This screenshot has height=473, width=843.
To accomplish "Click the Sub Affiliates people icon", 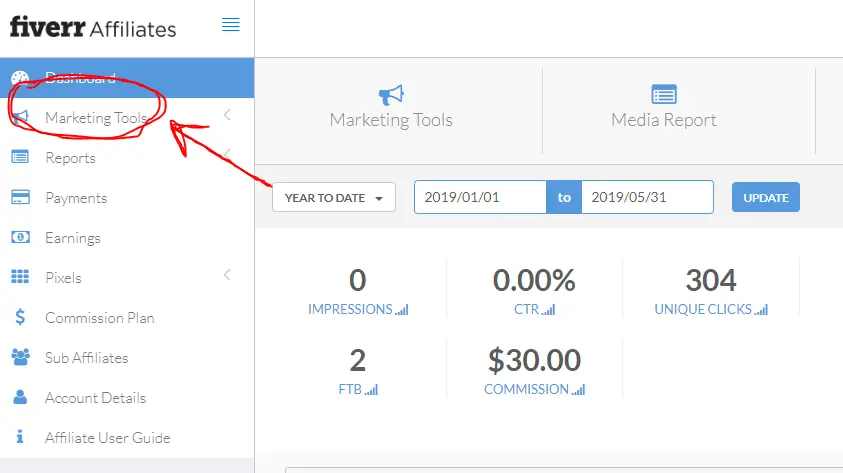I will 20,357.
